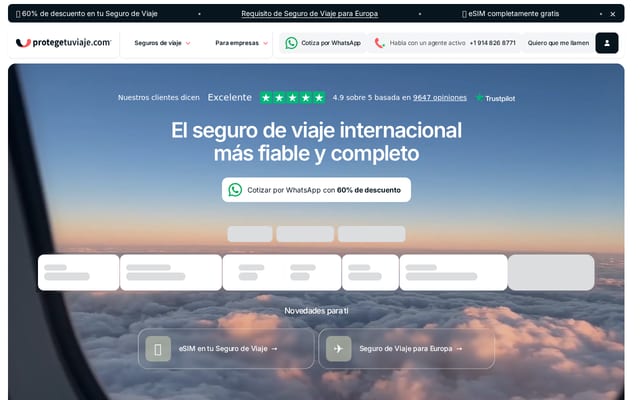Click the WhatsApp icon in the hero button
The image size is (640, 400).
pyautogui.click(x=235, y=190)
